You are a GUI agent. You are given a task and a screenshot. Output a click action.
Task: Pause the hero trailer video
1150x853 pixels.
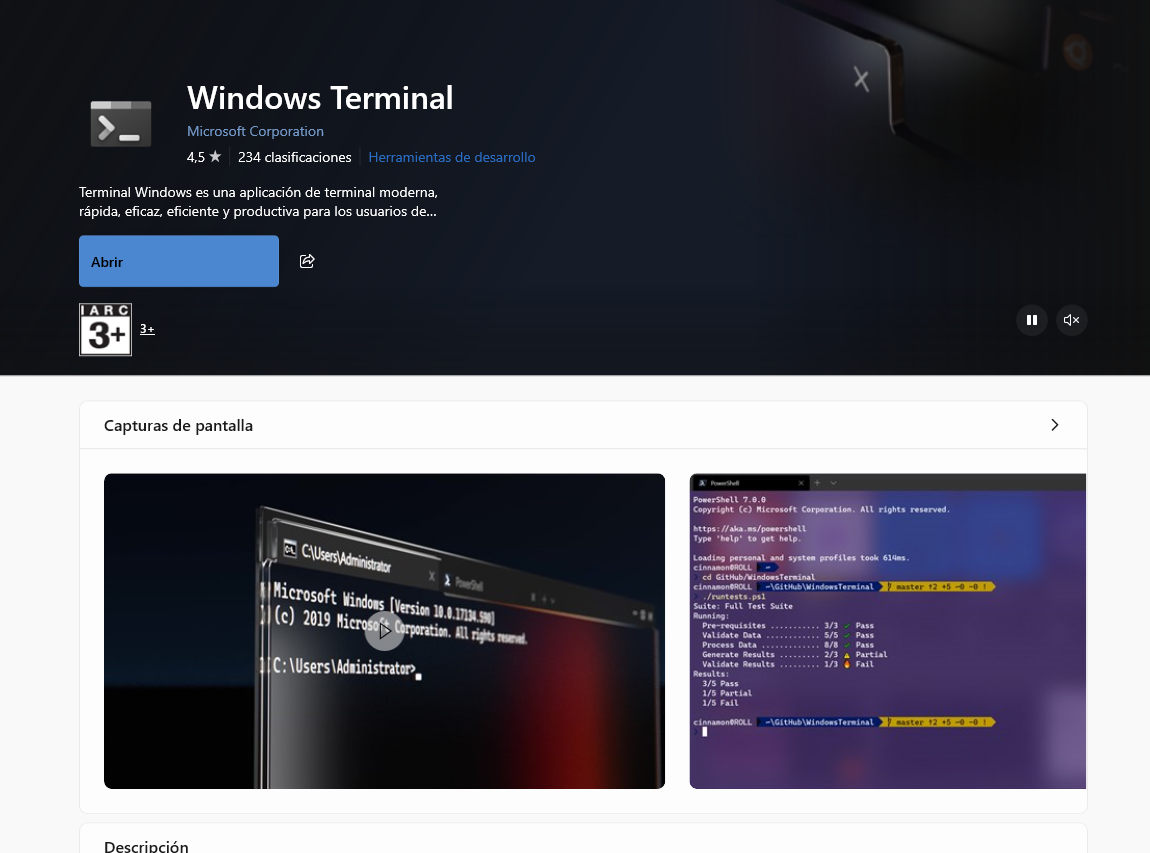coord(1031,320)
